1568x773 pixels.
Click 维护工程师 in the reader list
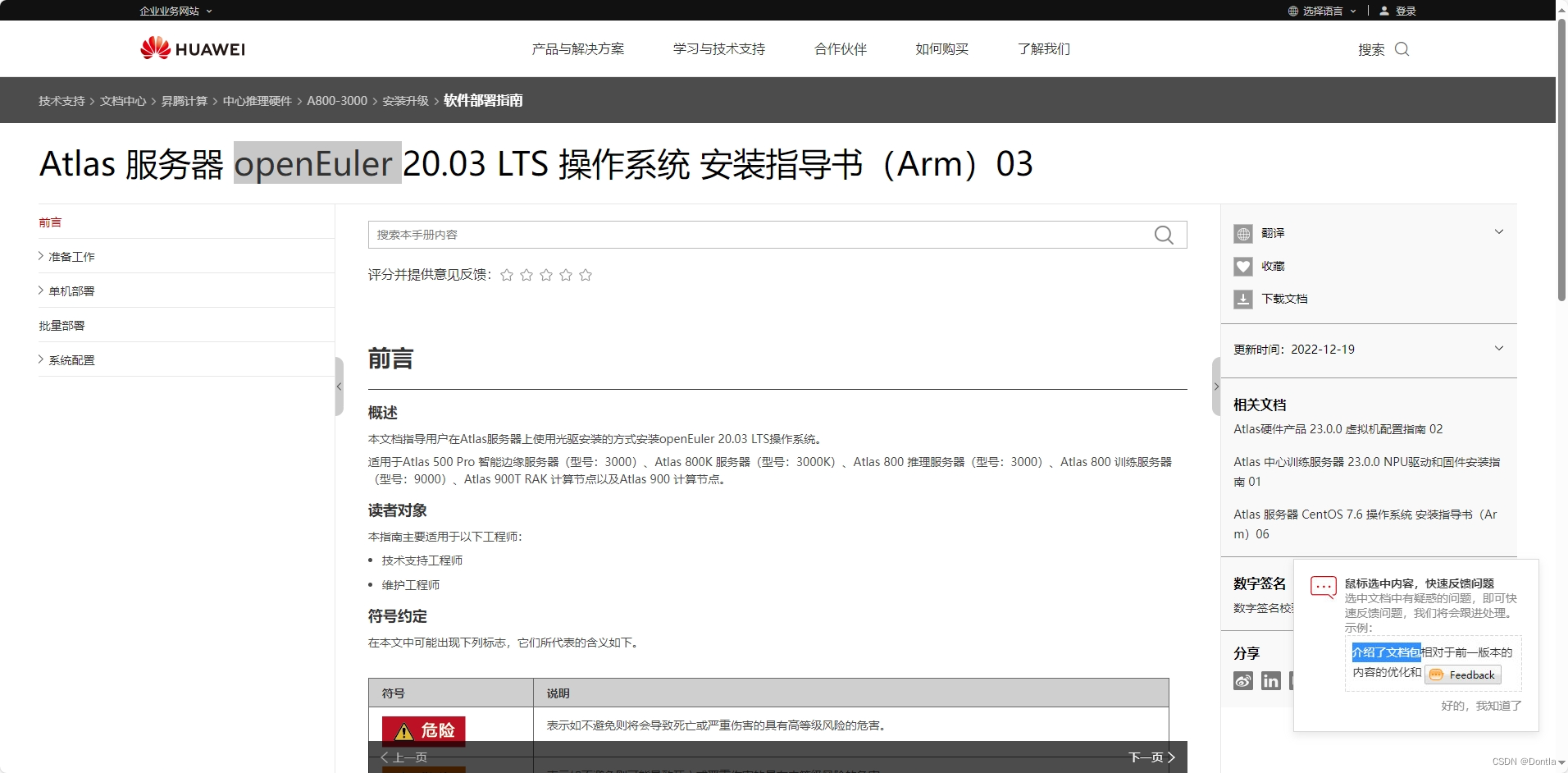[x=411, y=585]
